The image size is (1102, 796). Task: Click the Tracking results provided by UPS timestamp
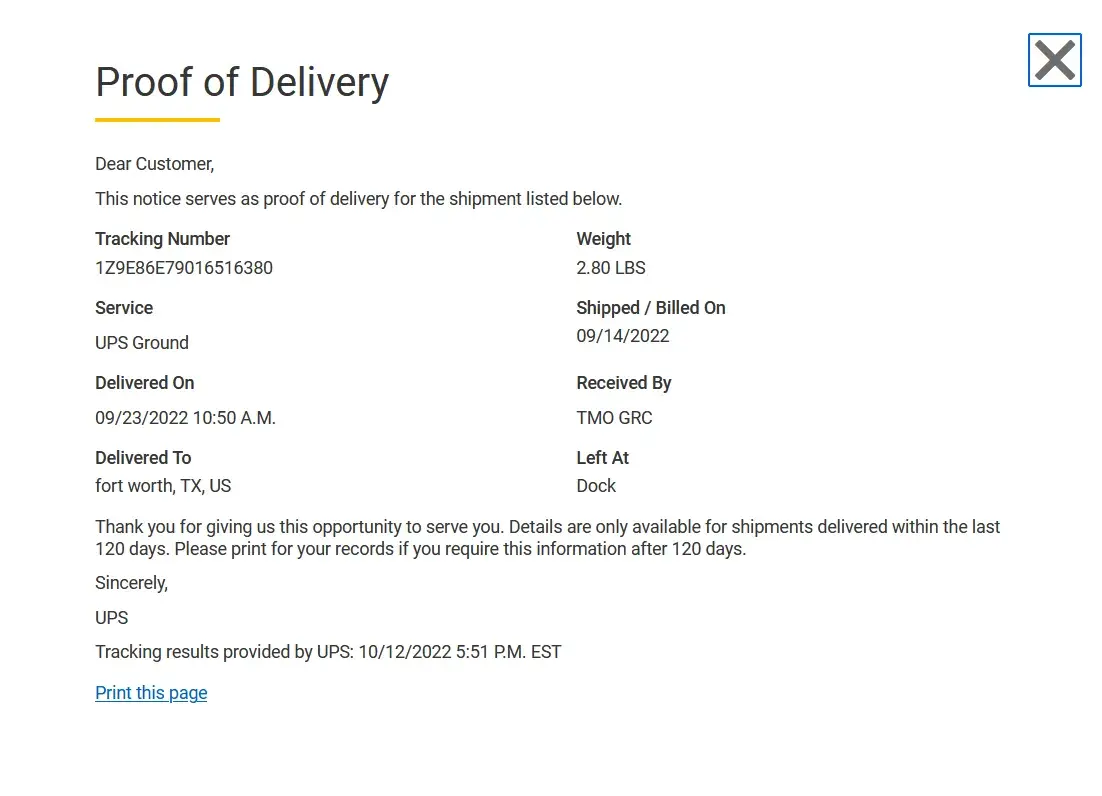[x=328, y=652]
